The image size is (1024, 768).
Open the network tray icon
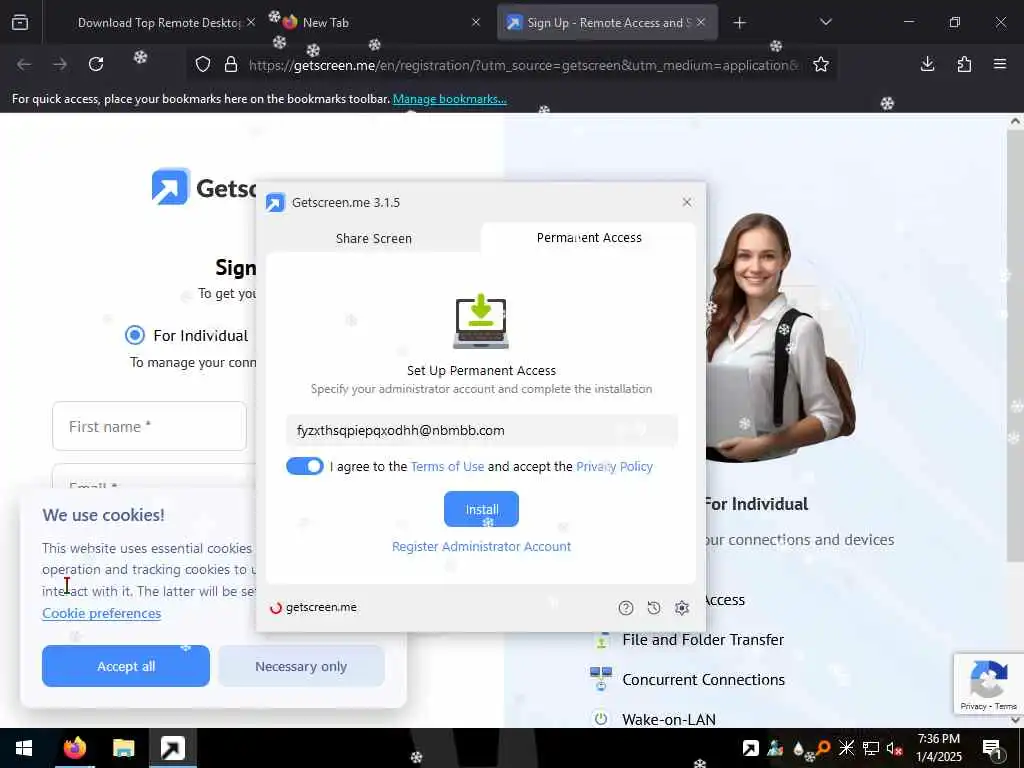[871, 748]
